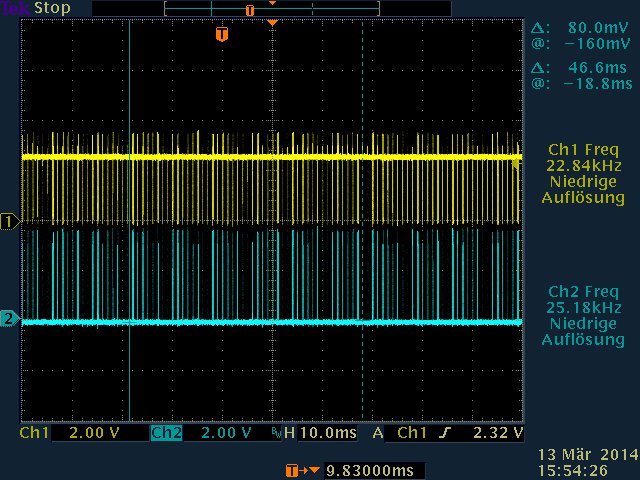
Task: Click the bandwidth limit Bw indicator
Action: (x=277, y=433)
